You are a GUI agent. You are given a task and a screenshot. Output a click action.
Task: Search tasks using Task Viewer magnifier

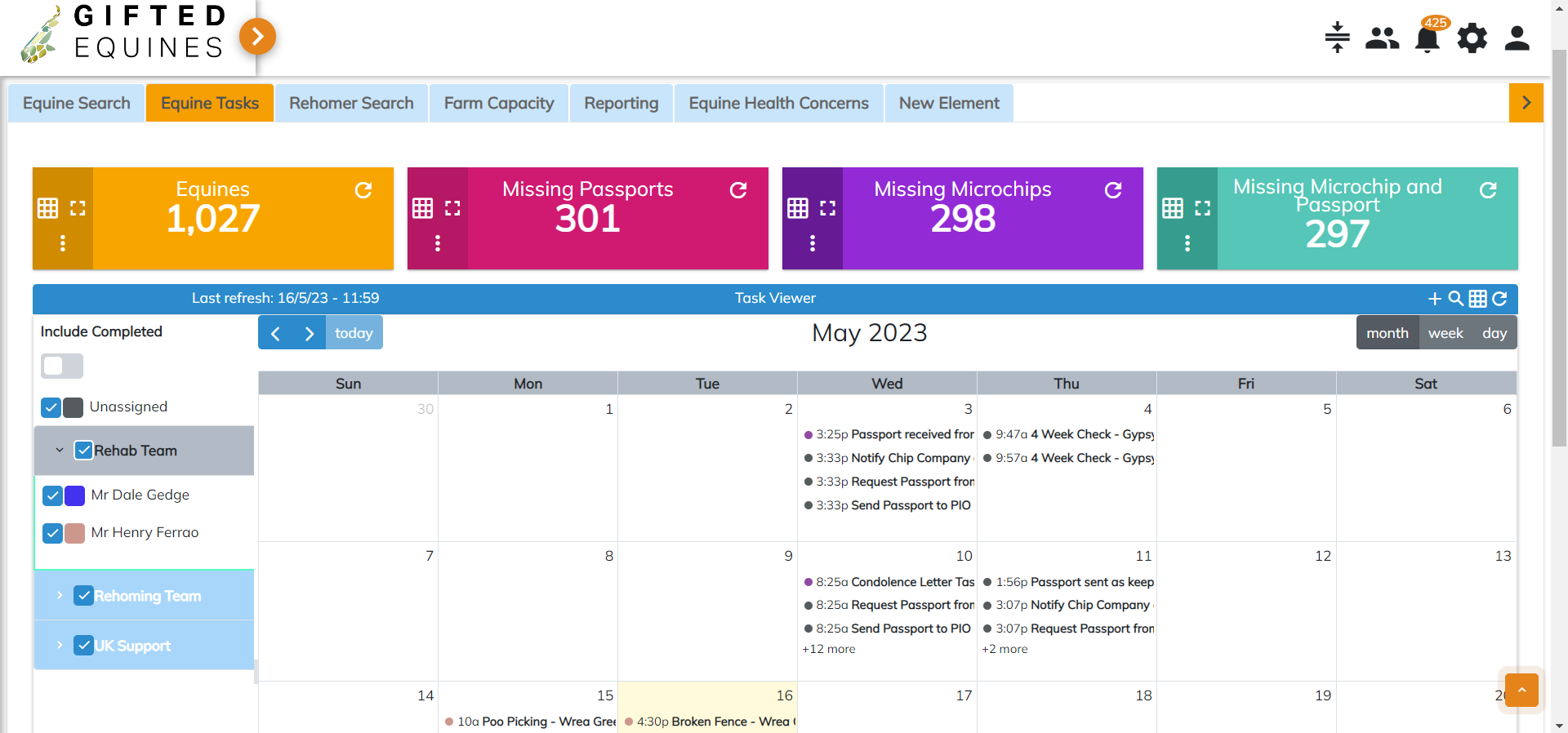click(1455, 299)
